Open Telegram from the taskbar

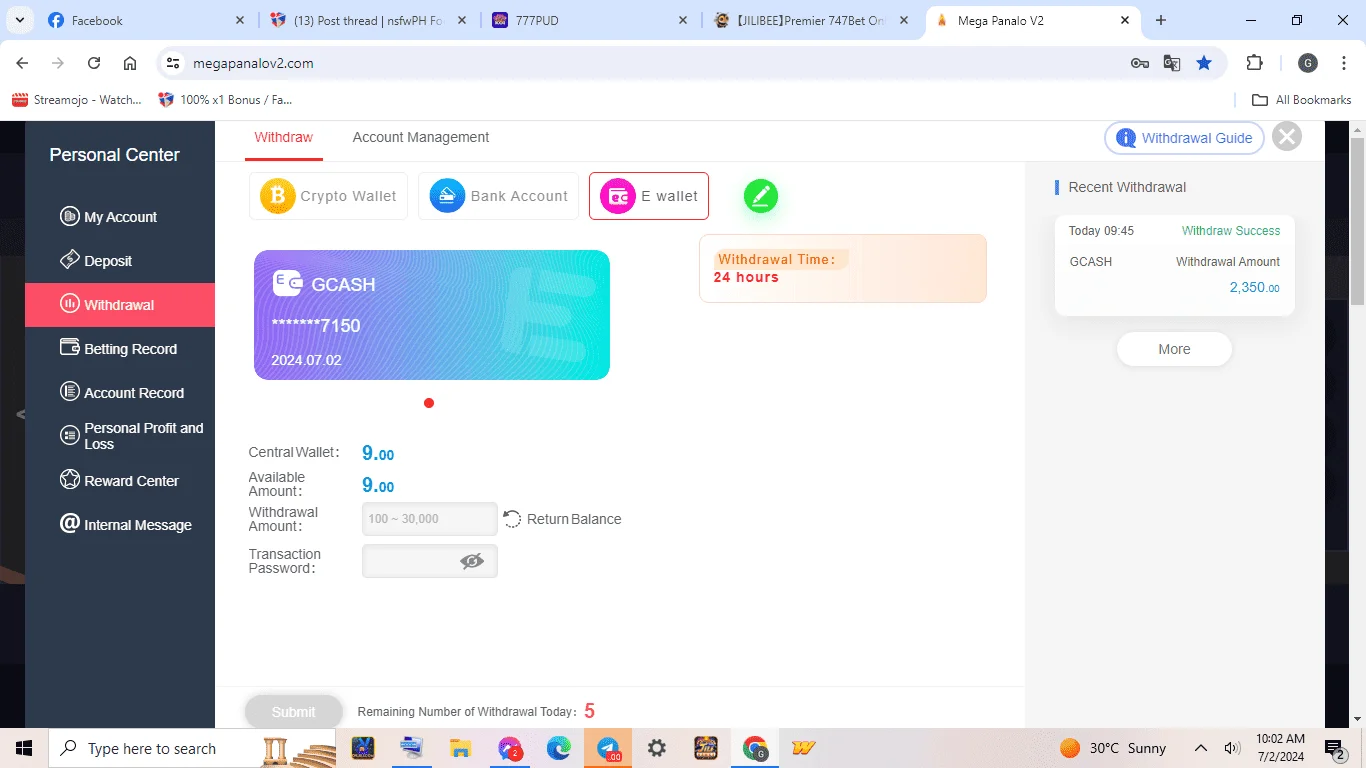tap(608, 748)
